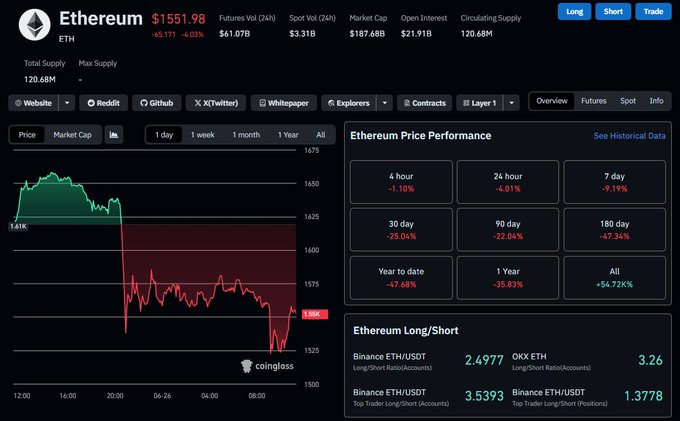680x421 pixels.
Task: Select the 1 day time range
Action: click(x=164, y=135)
